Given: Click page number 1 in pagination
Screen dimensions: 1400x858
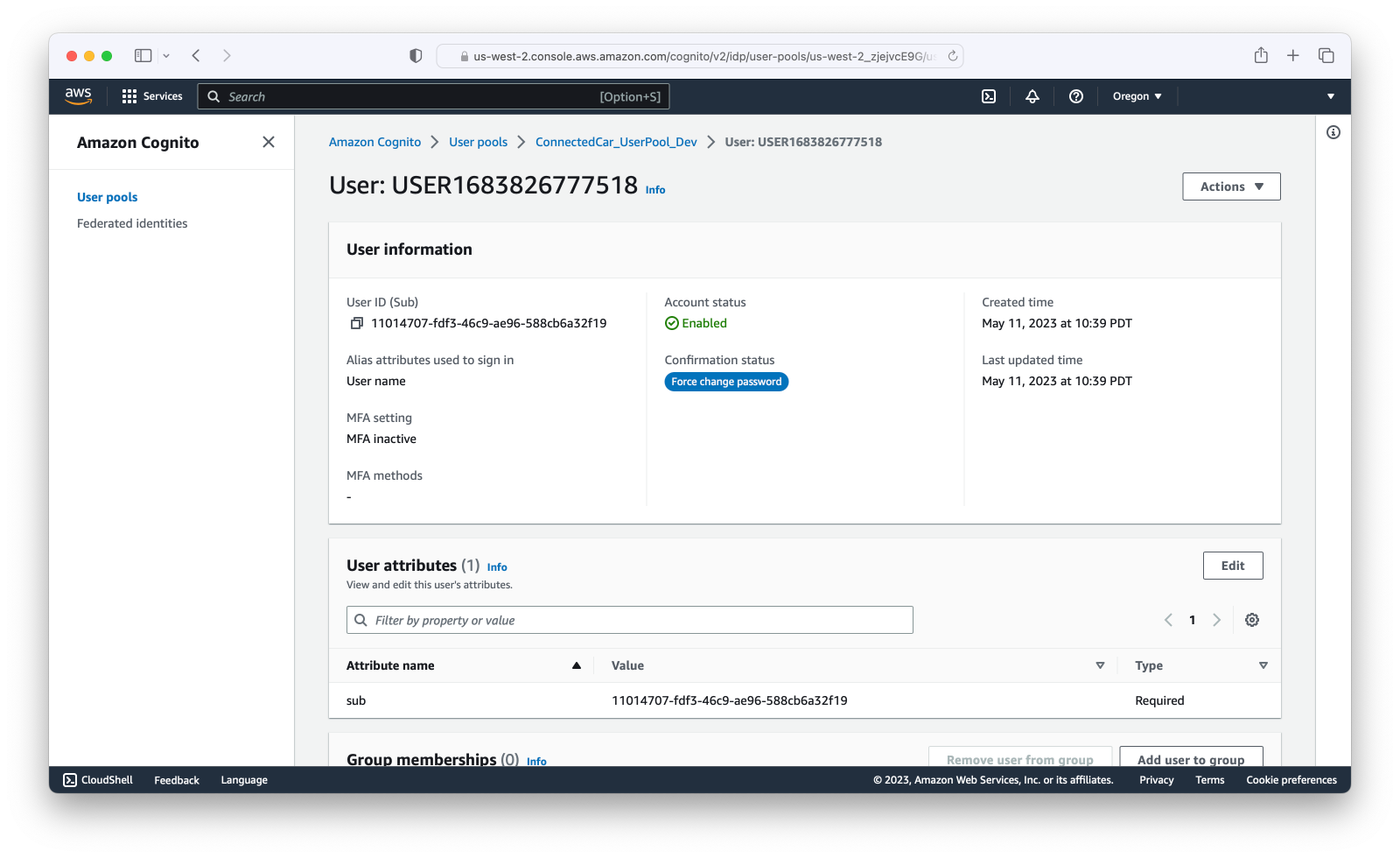Looking at the screenshot, I should (1192, 620).
